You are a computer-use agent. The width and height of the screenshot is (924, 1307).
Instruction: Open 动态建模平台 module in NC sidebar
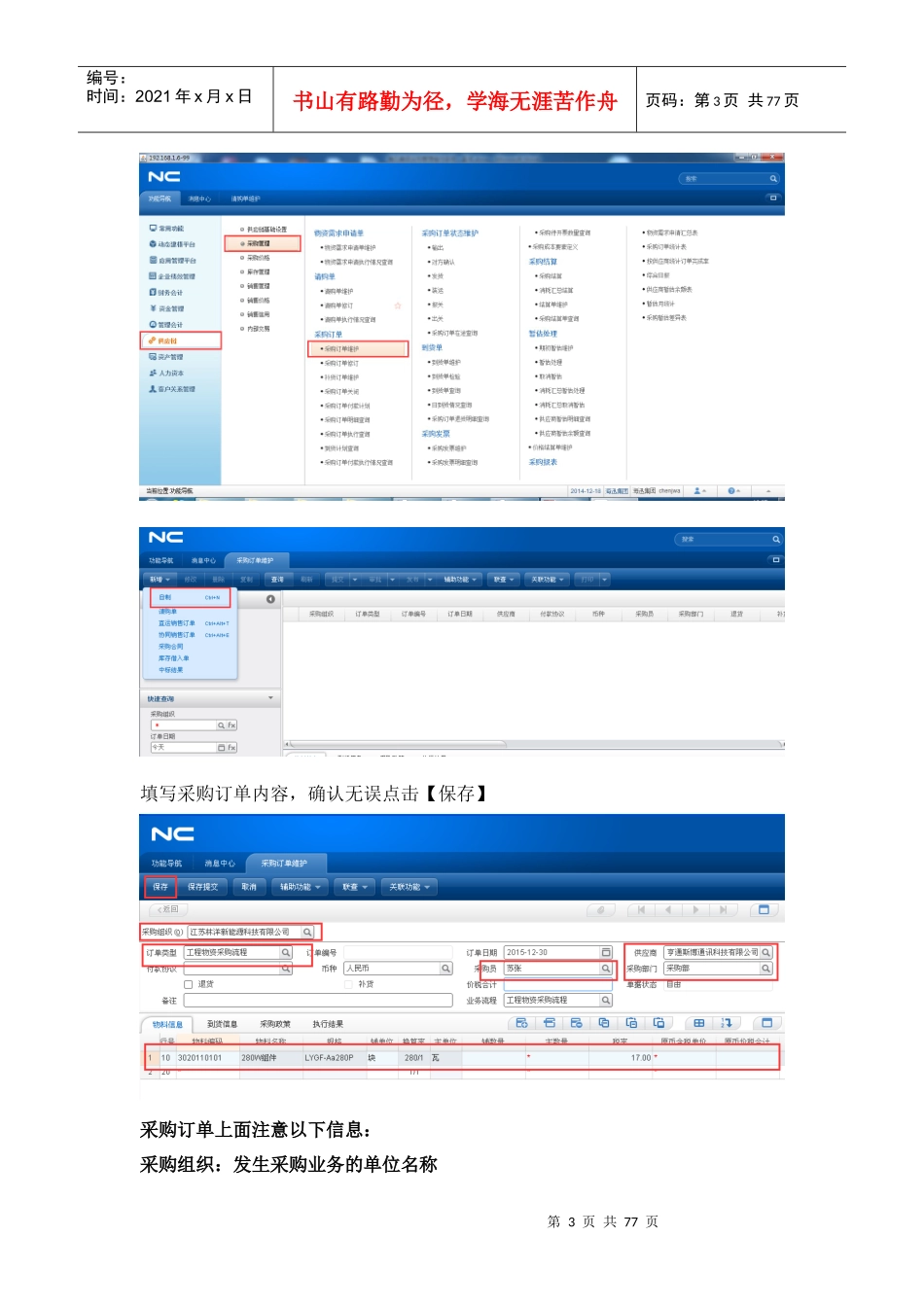[171, 244]
